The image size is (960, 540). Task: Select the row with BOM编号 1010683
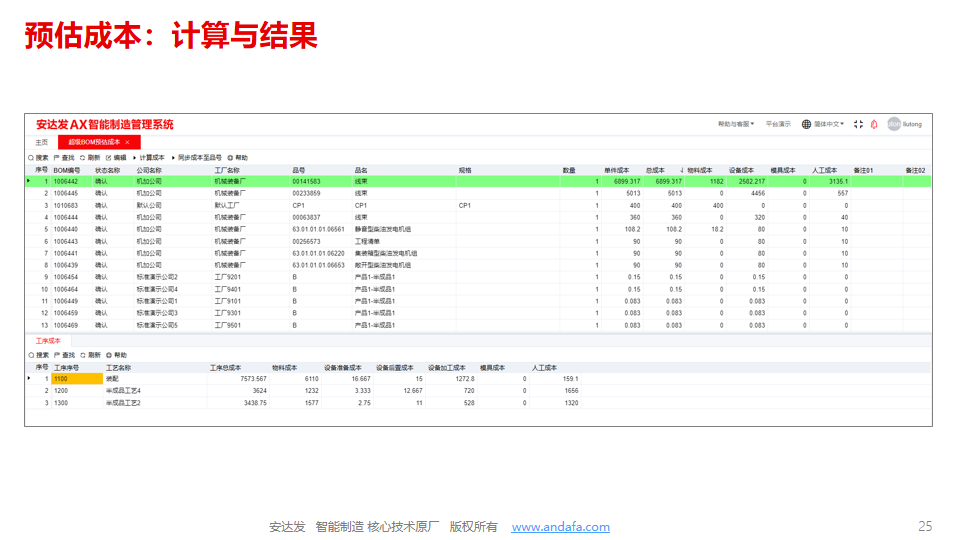pos(66,205)
